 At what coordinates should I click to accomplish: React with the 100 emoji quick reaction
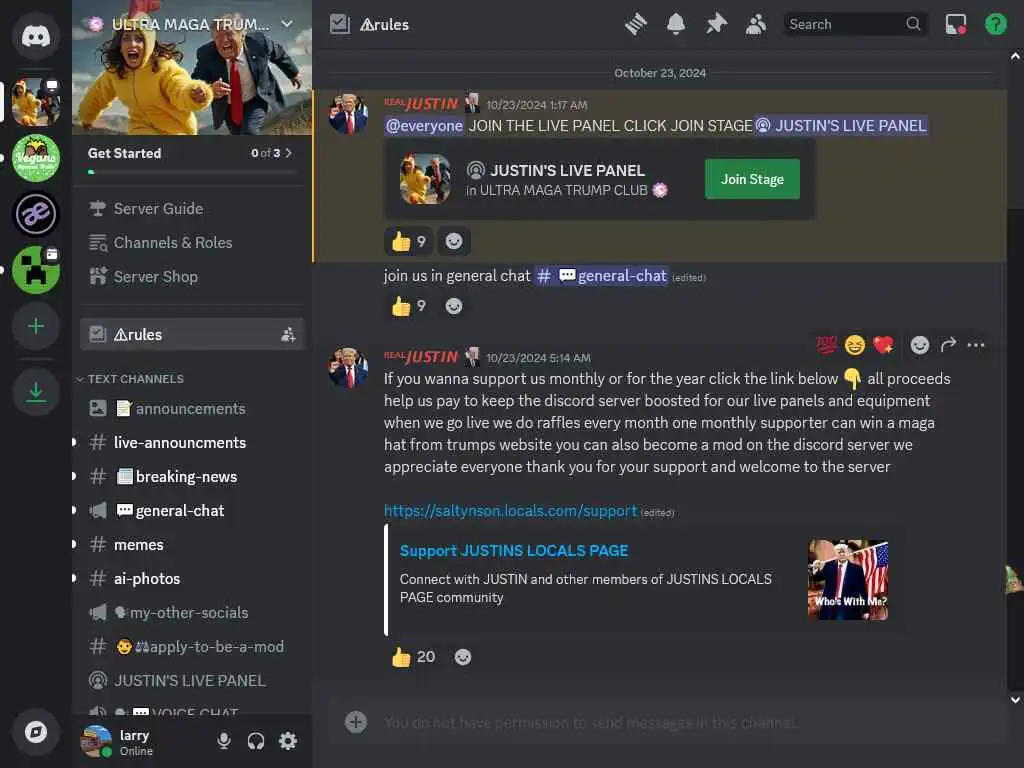pos(826,345)
